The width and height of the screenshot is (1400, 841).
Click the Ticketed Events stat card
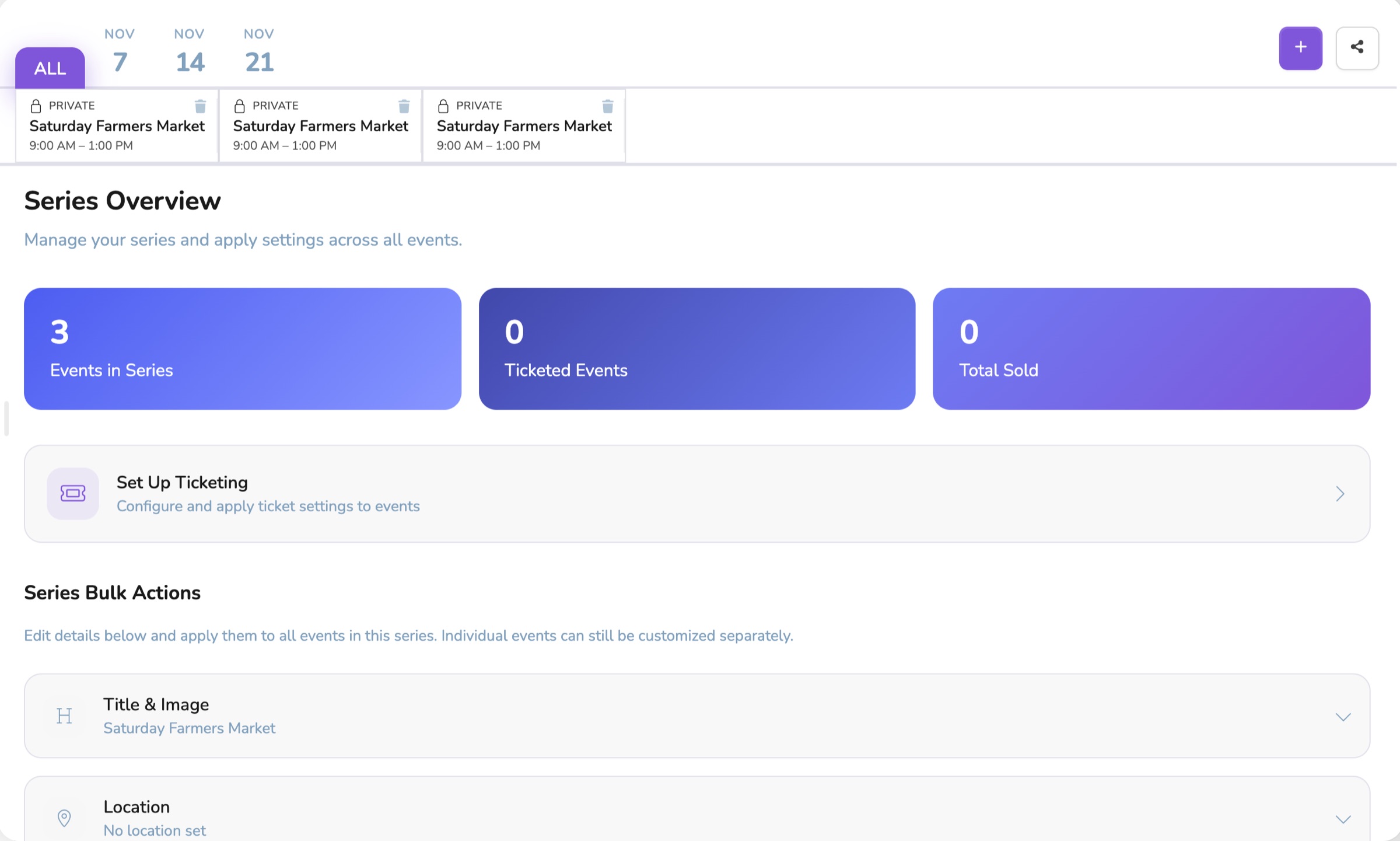point(697,348)
